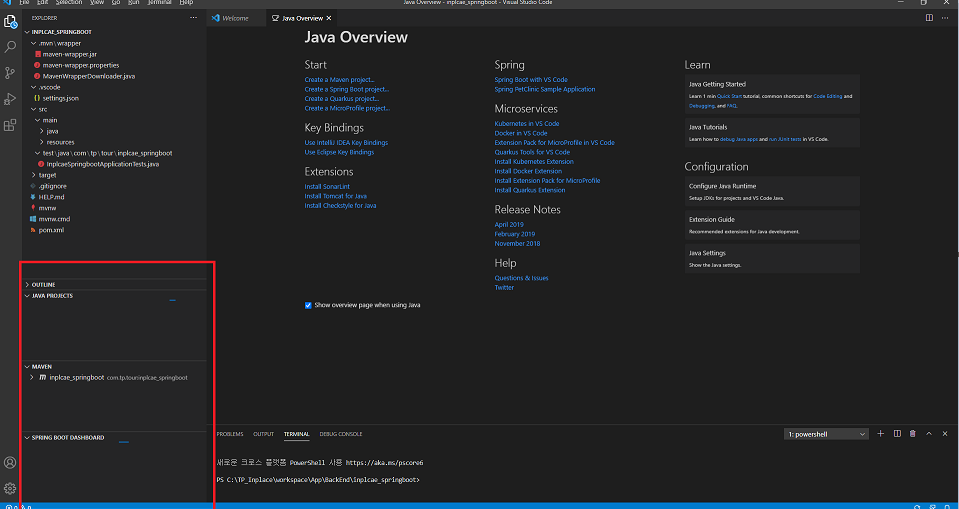Split the editor to the right

pyautogui.click(x=929, y=18)
